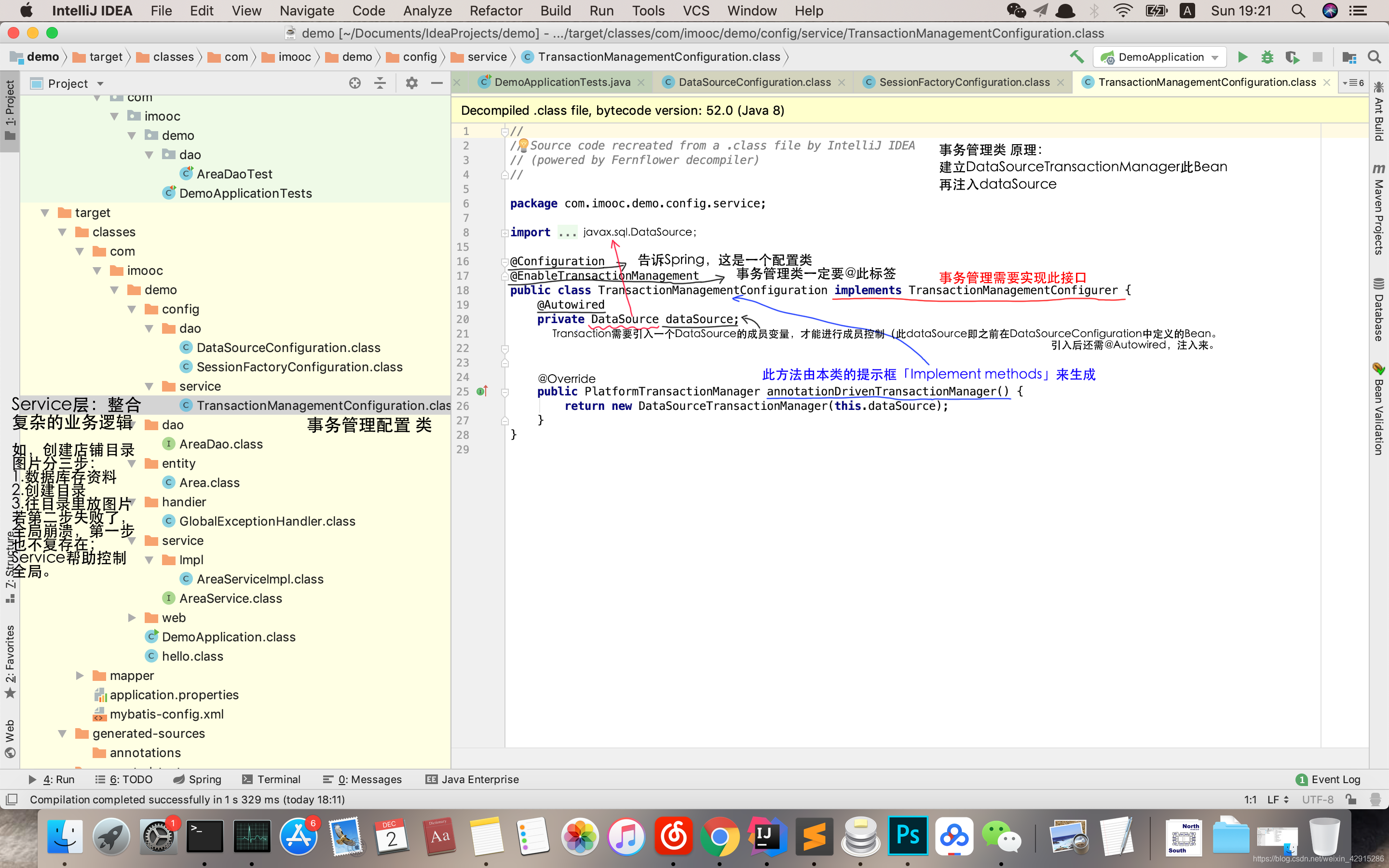1389x868 pixels.
Task: Open the TODO tool window
Action: [124, 779]
